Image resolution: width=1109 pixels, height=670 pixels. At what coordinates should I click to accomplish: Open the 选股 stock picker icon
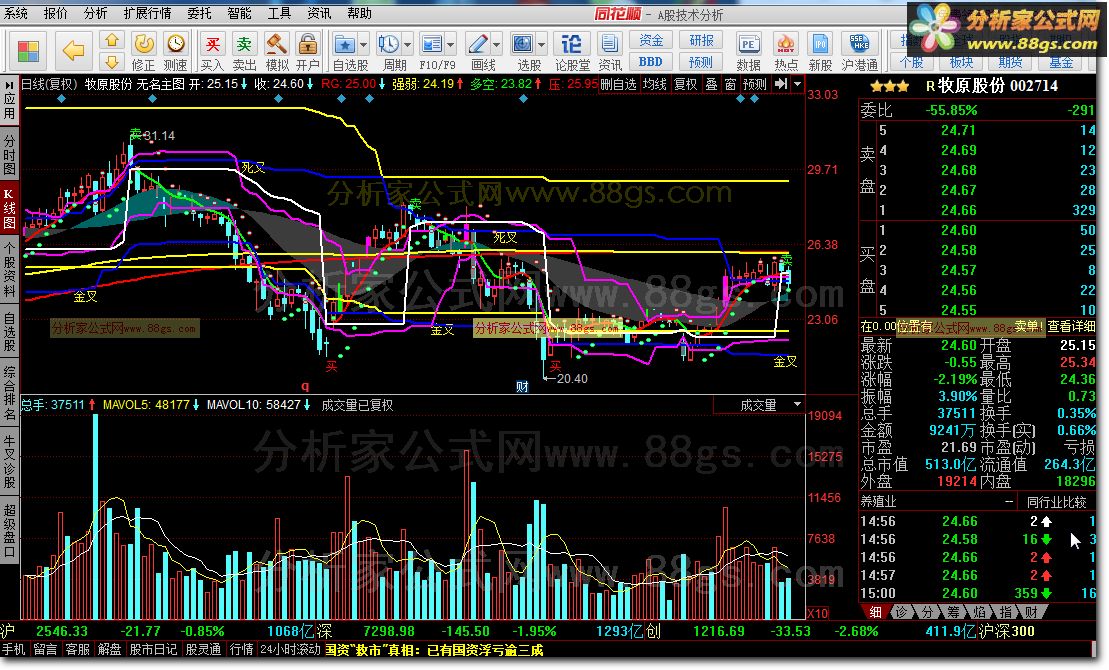coord(523,45)
